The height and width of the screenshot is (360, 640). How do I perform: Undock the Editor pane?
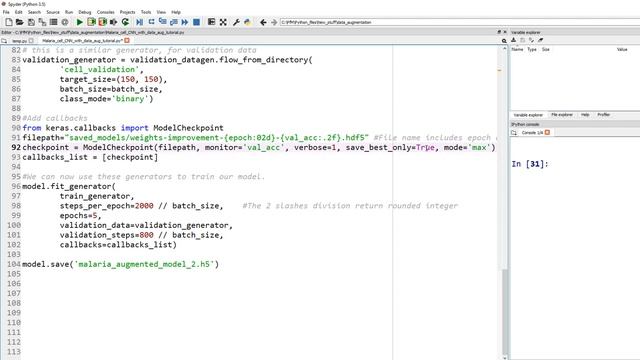499,32
